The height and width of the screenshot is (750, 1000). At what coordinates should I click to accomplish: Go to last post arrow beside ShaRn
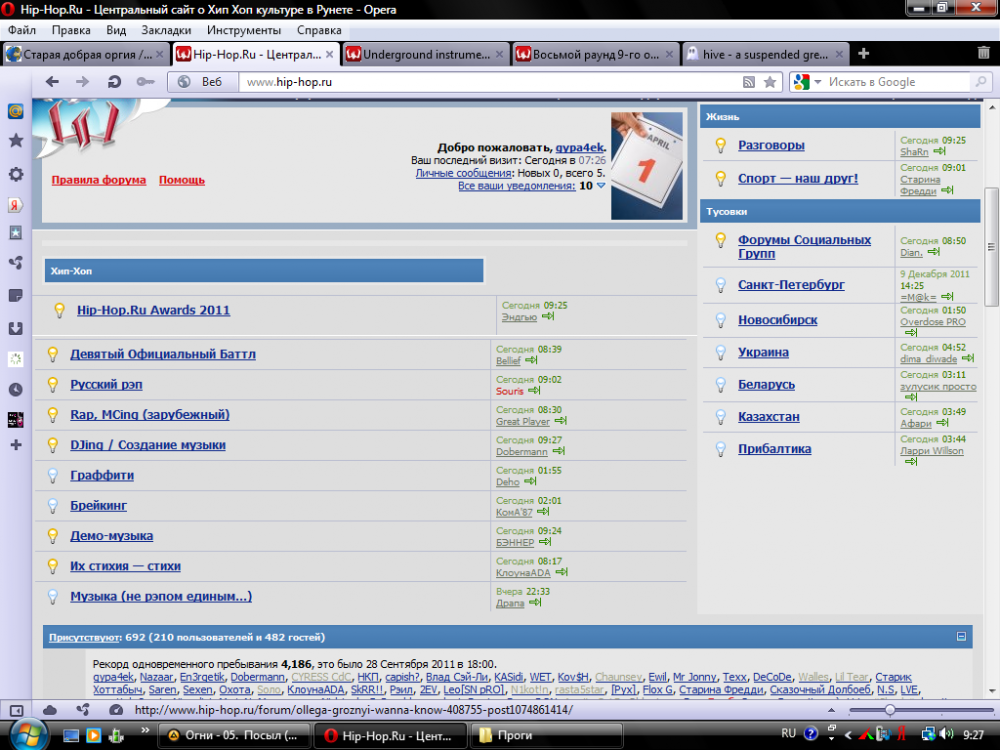[939, 152]
